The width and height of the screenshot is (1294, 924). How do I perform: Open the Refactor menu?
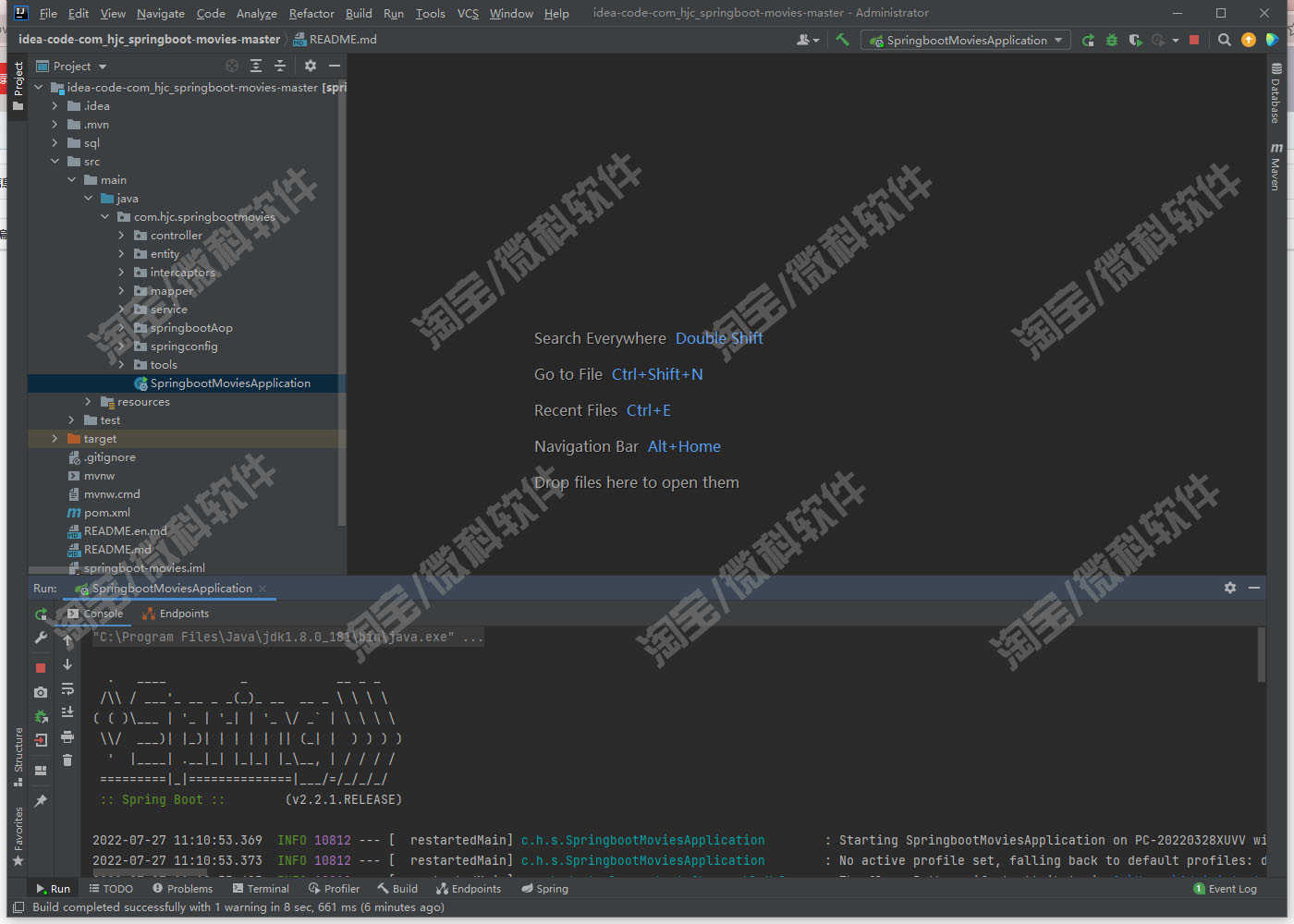click(311, 13)
